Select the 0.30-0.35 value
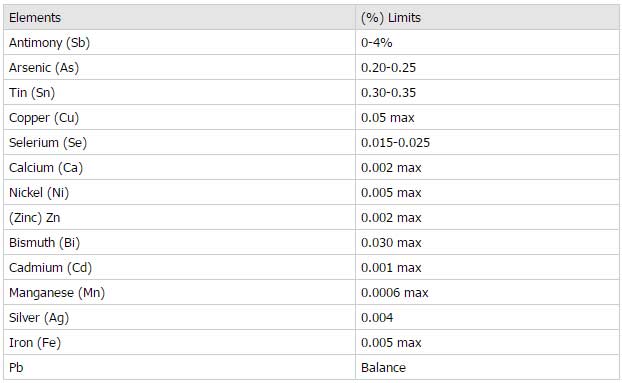 coord(388,93)
